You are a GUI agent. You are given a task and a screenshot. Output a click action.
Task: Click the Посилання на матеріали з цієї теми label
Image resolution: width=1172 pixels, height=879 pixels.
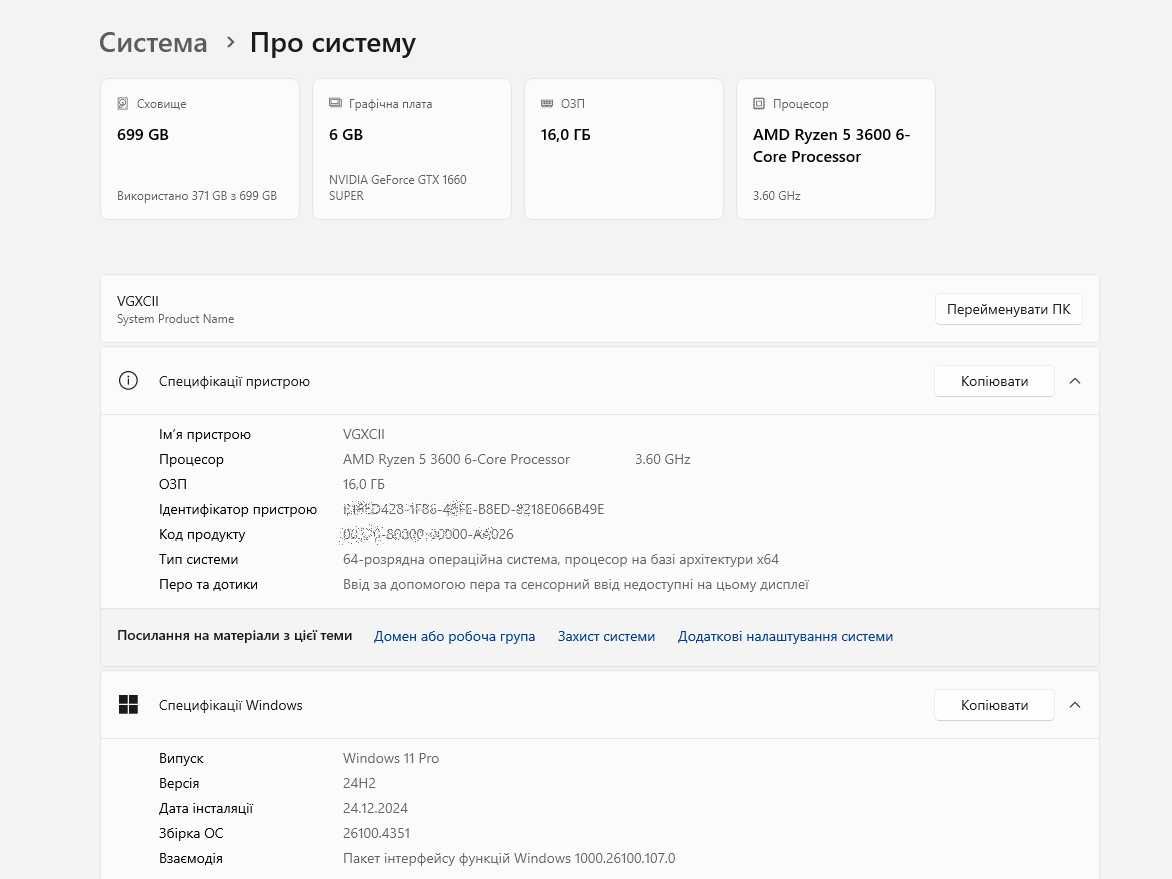click(234, 635)
